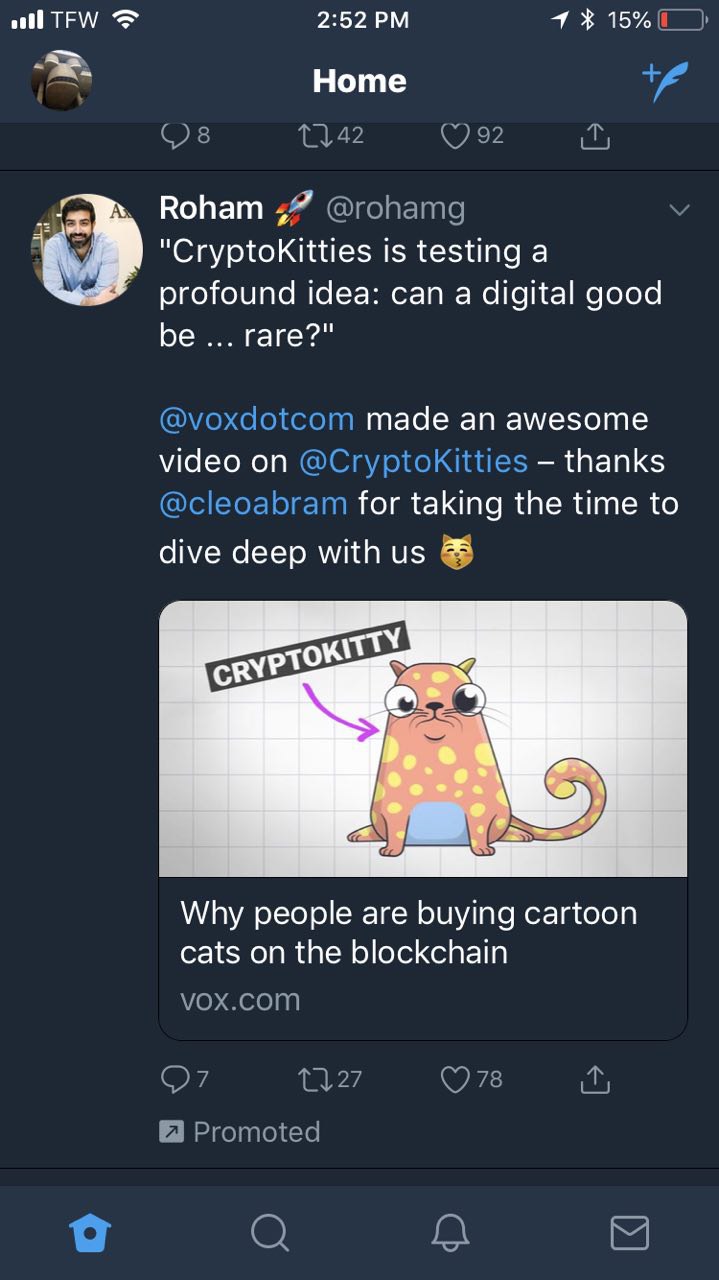Share the previous tweet at top

point(595,136)
